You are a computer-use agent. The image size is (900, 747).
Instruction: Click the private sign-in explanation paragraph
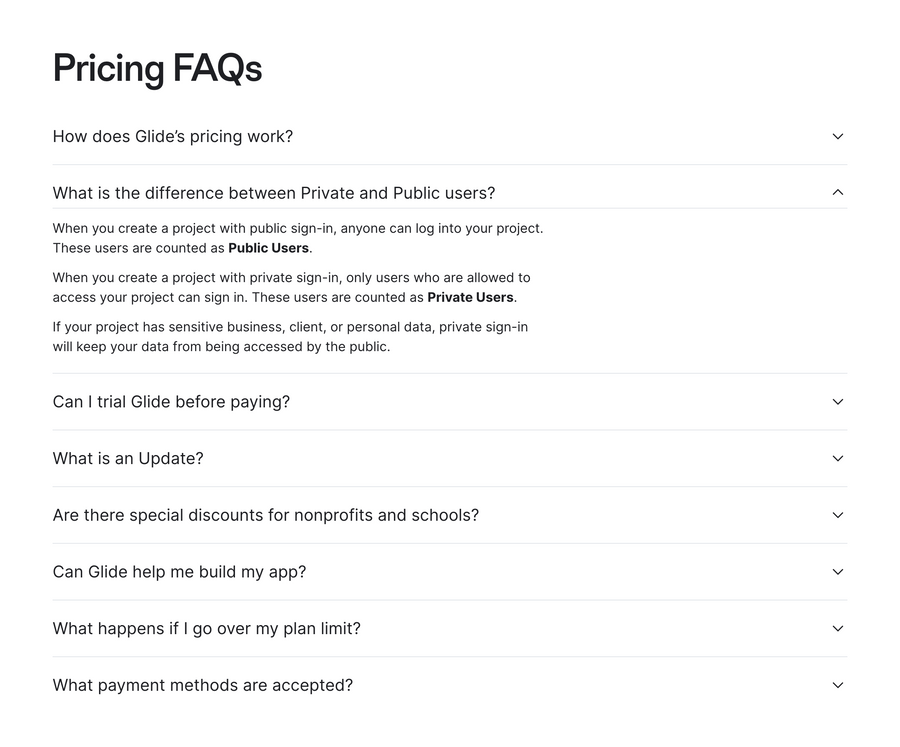(x=290, y=287)
